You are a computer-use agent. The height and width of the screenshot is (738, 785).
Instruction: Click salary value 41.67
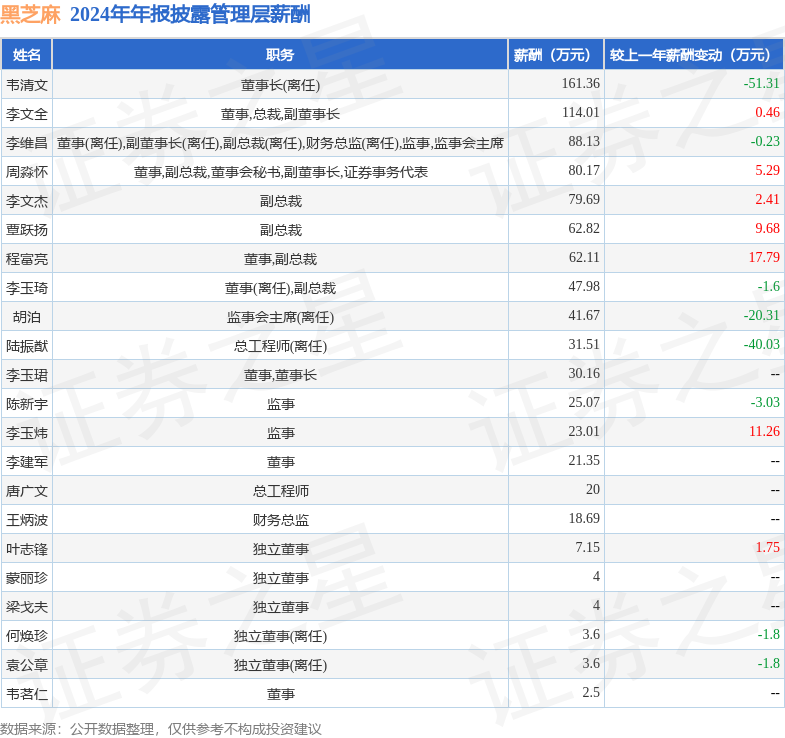click(x=584, y=315)
